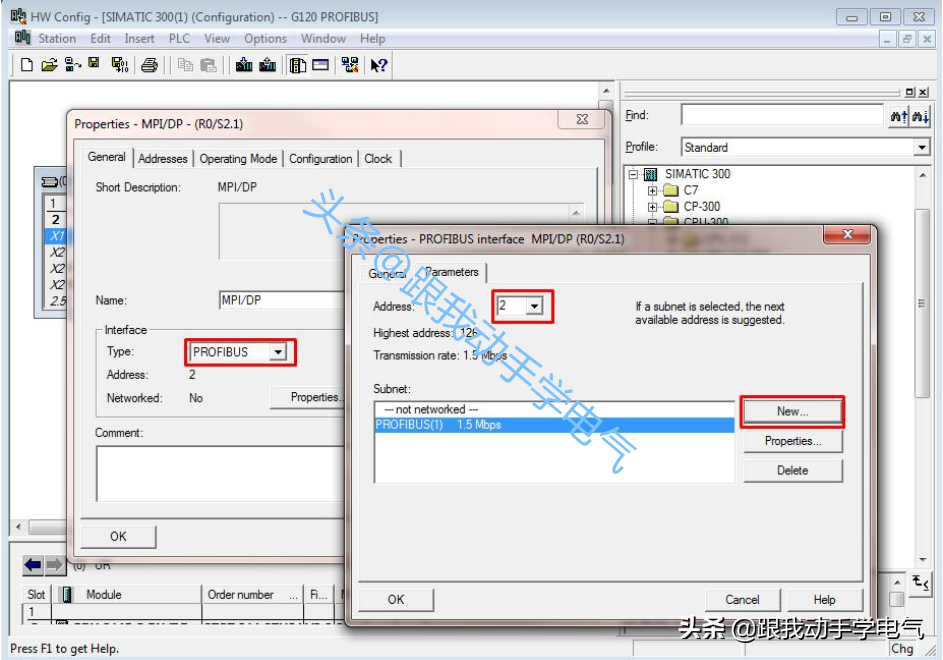
Task: Click the New... subnet button
Action: pos(792,411)
